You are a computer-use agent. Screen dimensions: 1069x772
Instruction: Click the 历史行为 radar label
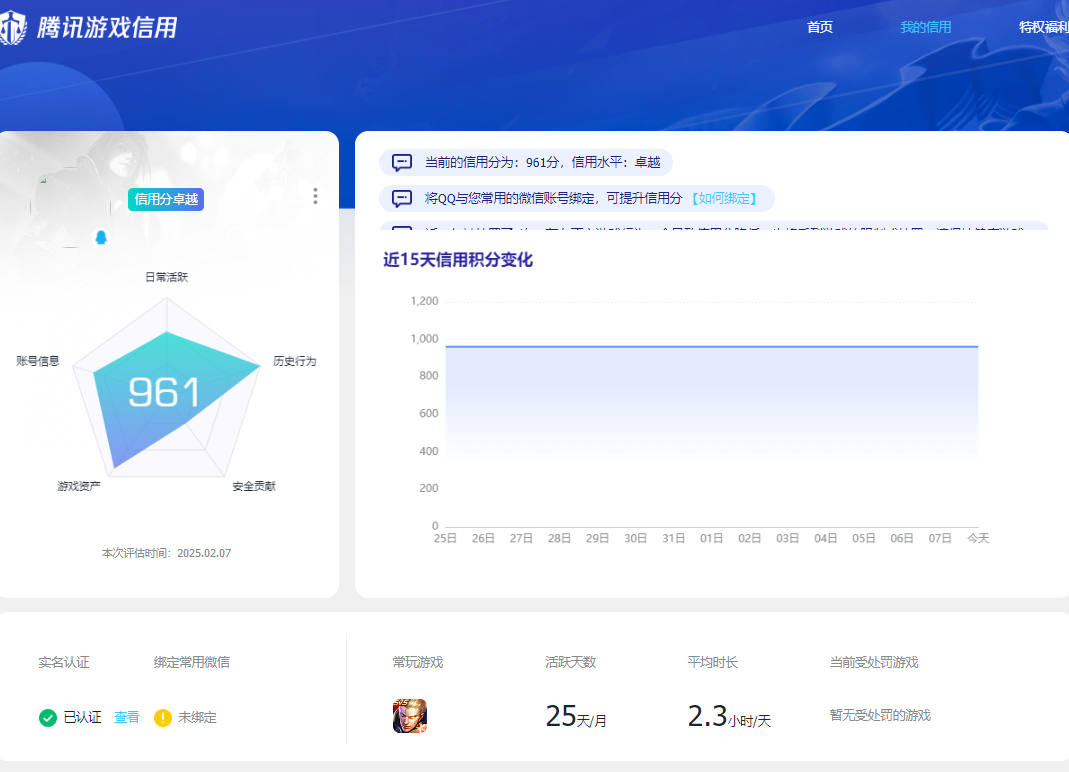click(x=295, y=361)
